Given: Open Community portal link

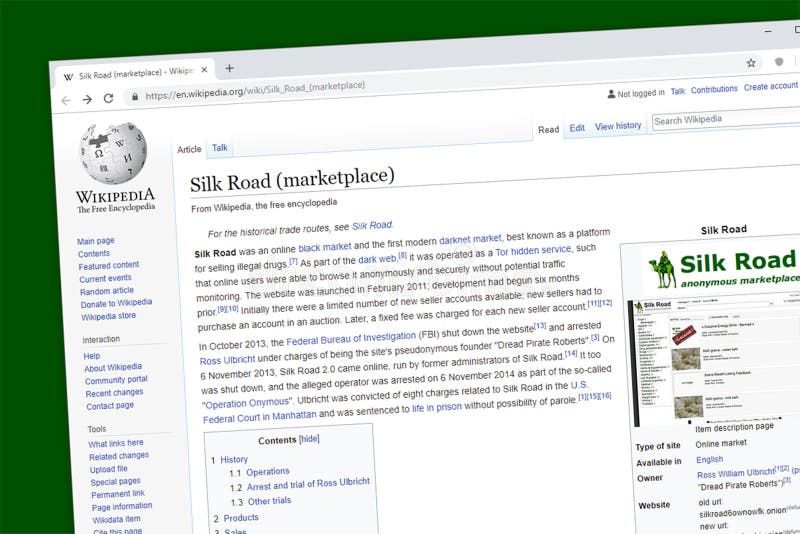Looking at the screenshot, I should pyautogui.click(x=116, y=380).
